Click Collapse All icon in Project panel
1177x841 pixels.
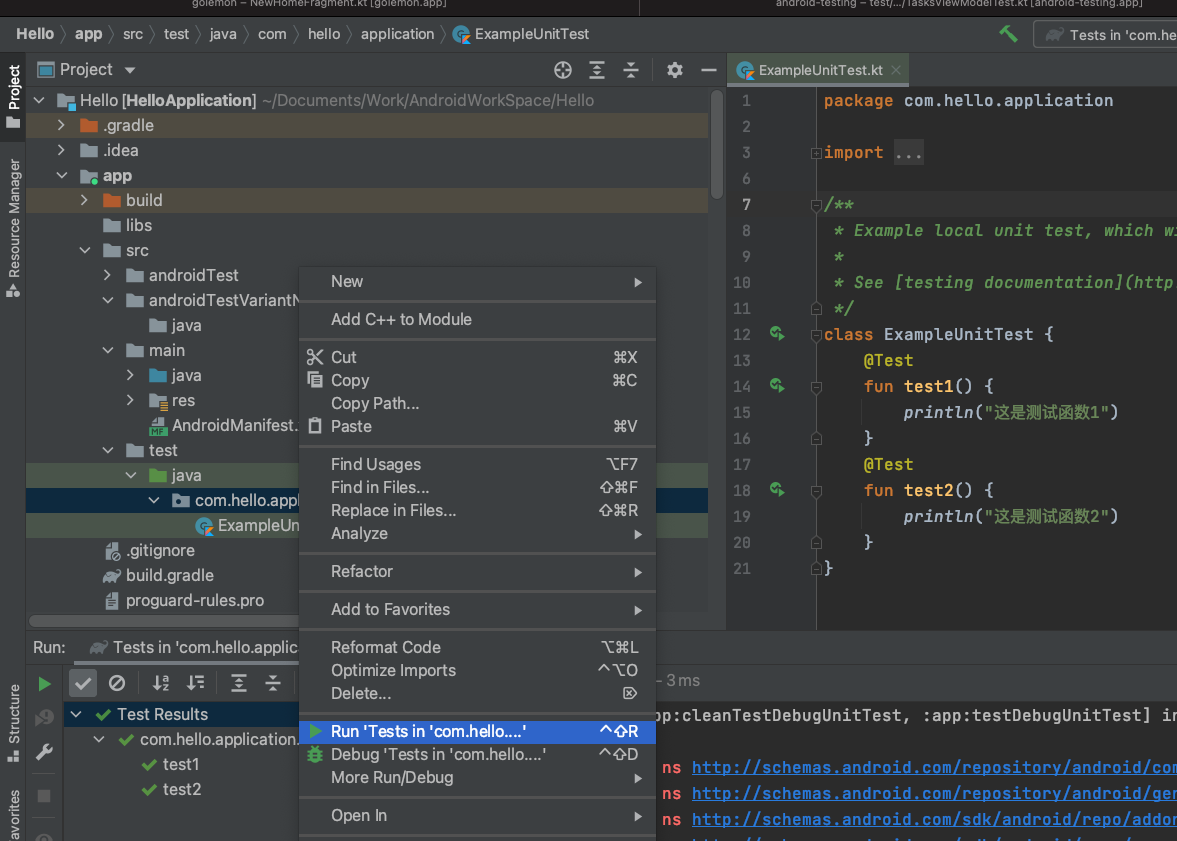tap(631, 70)
